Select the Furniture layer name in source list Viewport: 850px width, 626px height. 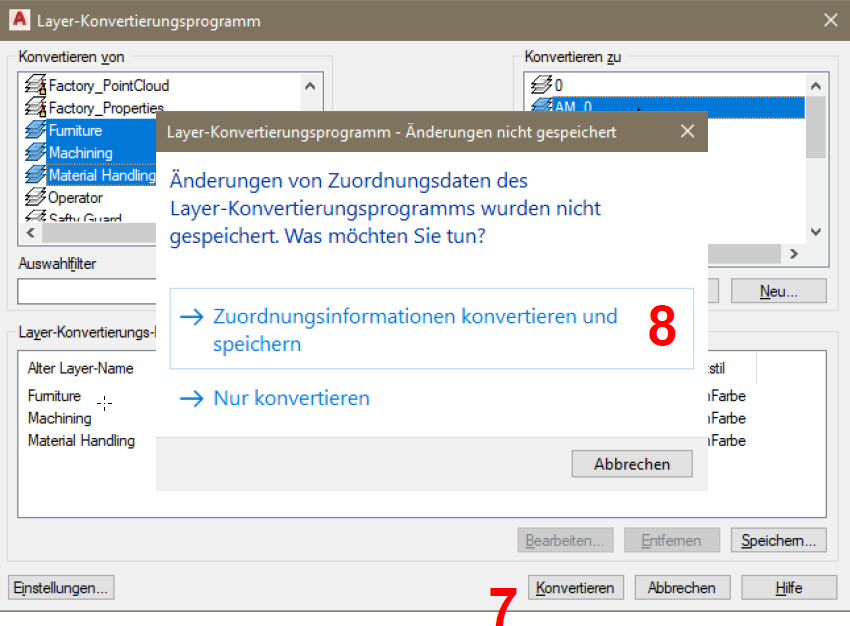click(75, 131)
